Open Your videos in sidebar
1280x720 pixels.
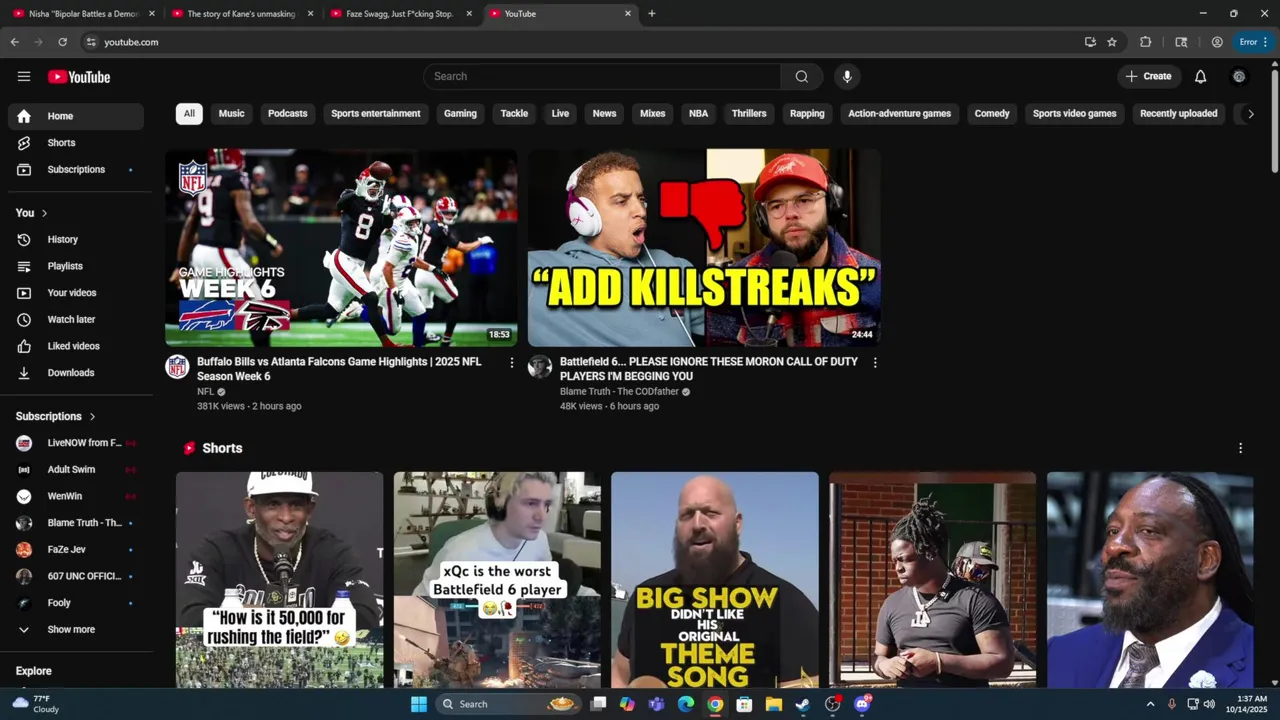pos(76,293)
